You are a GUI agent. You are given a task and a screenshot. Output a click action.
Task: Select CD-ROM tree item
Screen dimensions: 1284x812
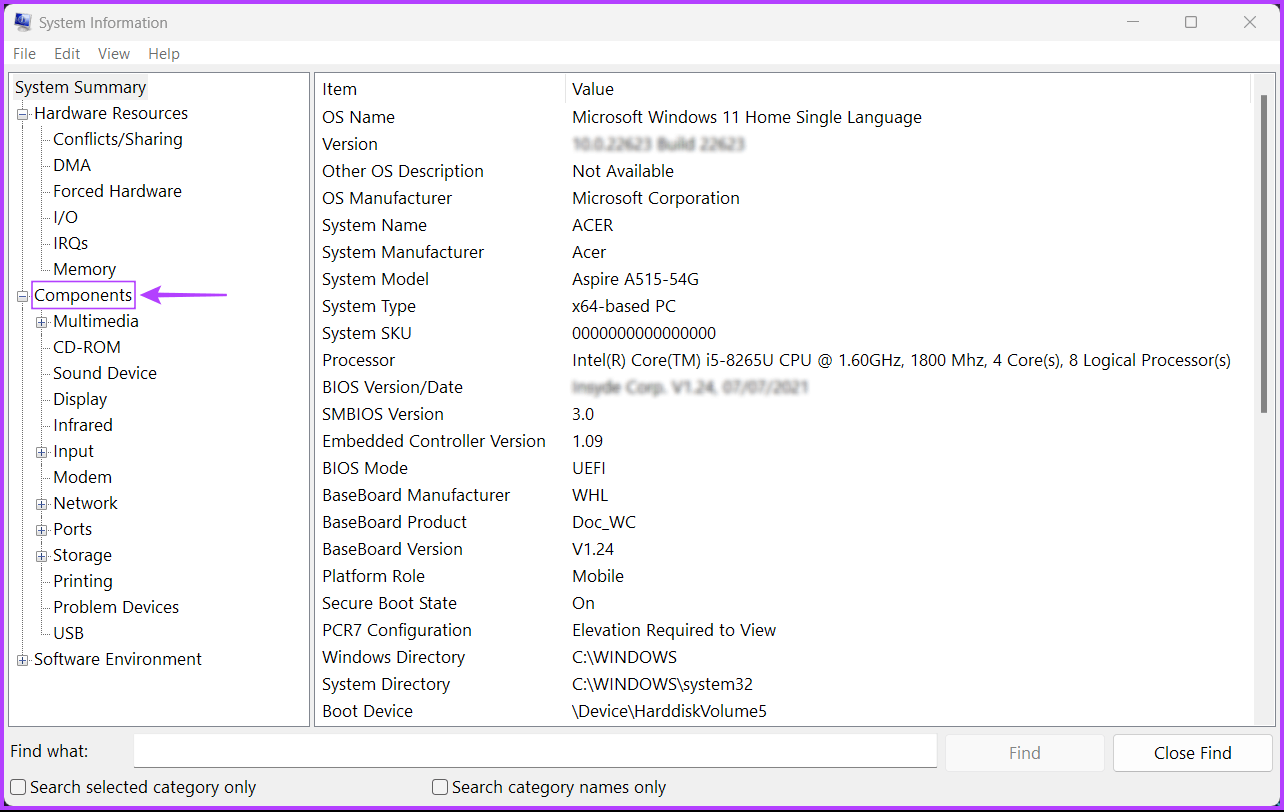point(87,347)
